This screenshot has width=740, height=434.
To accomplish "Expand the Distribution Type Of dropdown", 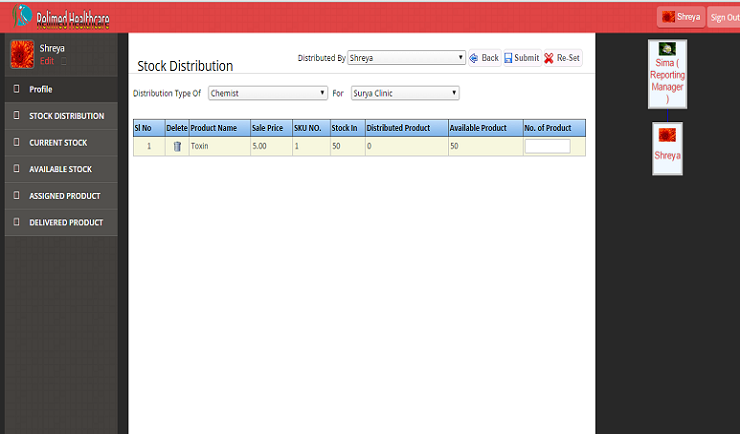I will click(x=267, y=93).
